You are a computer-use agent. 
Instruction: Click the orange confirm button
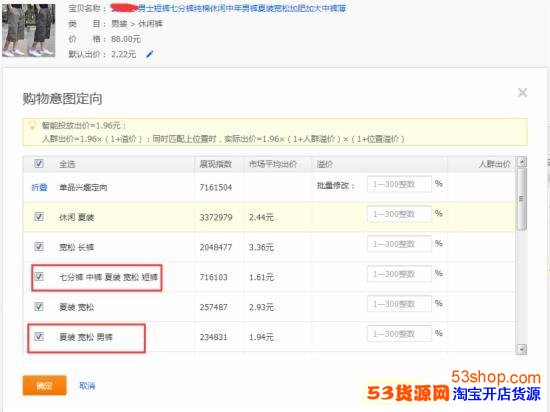click(45, 385)
